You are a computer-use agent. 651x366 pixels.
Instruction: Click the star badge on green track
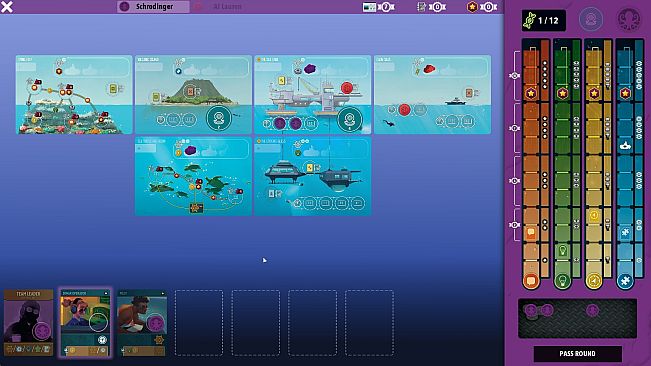tap(563, 93)
